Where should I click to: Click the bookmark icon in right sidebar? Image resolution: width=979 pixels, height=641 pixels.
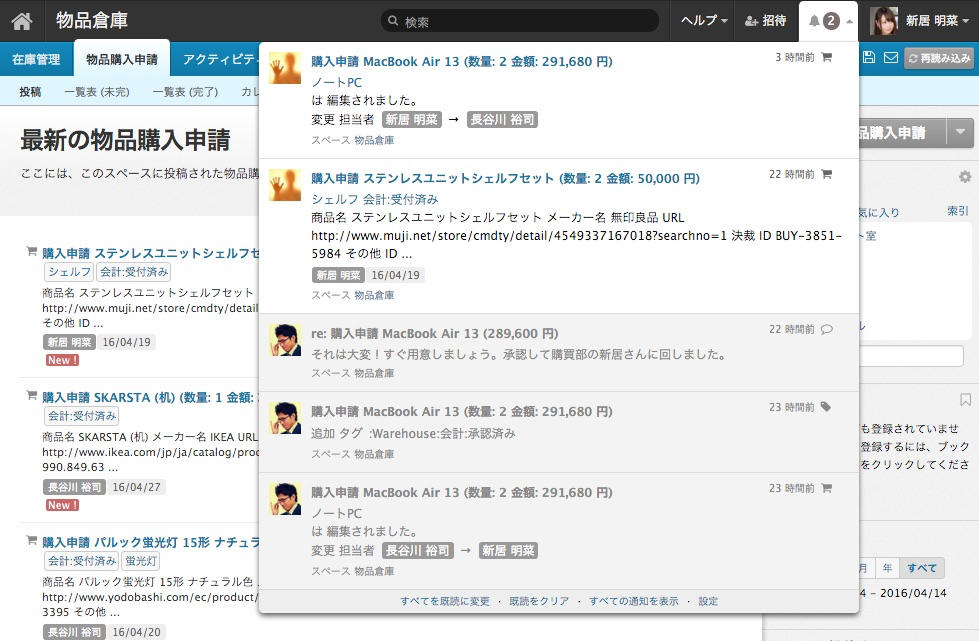tap(965, 399)
